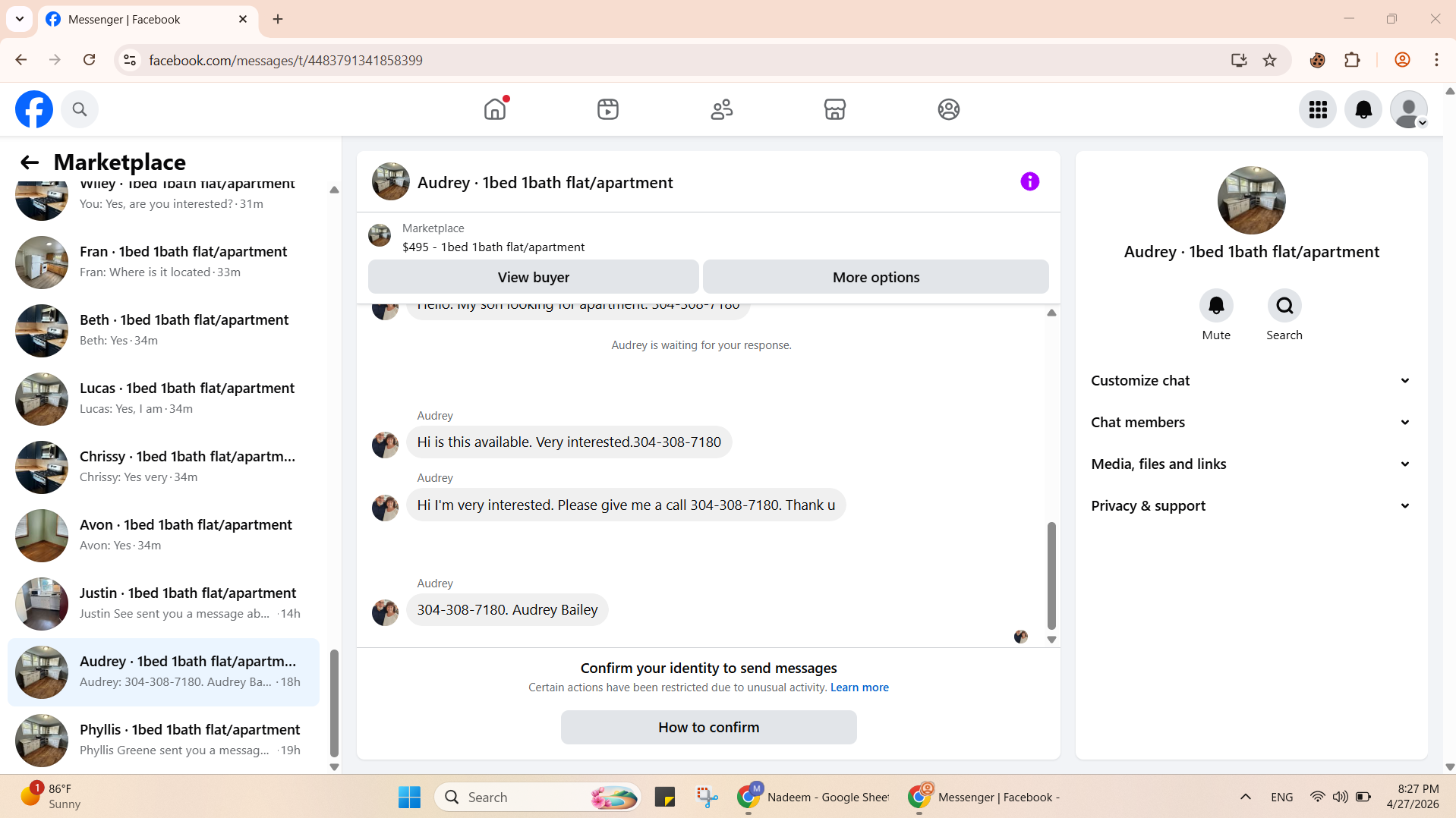The width and height of the screenshot is (1456, 818).
Task: Switch to Nadeem Google Sheets window
Action: click(814, 797)
